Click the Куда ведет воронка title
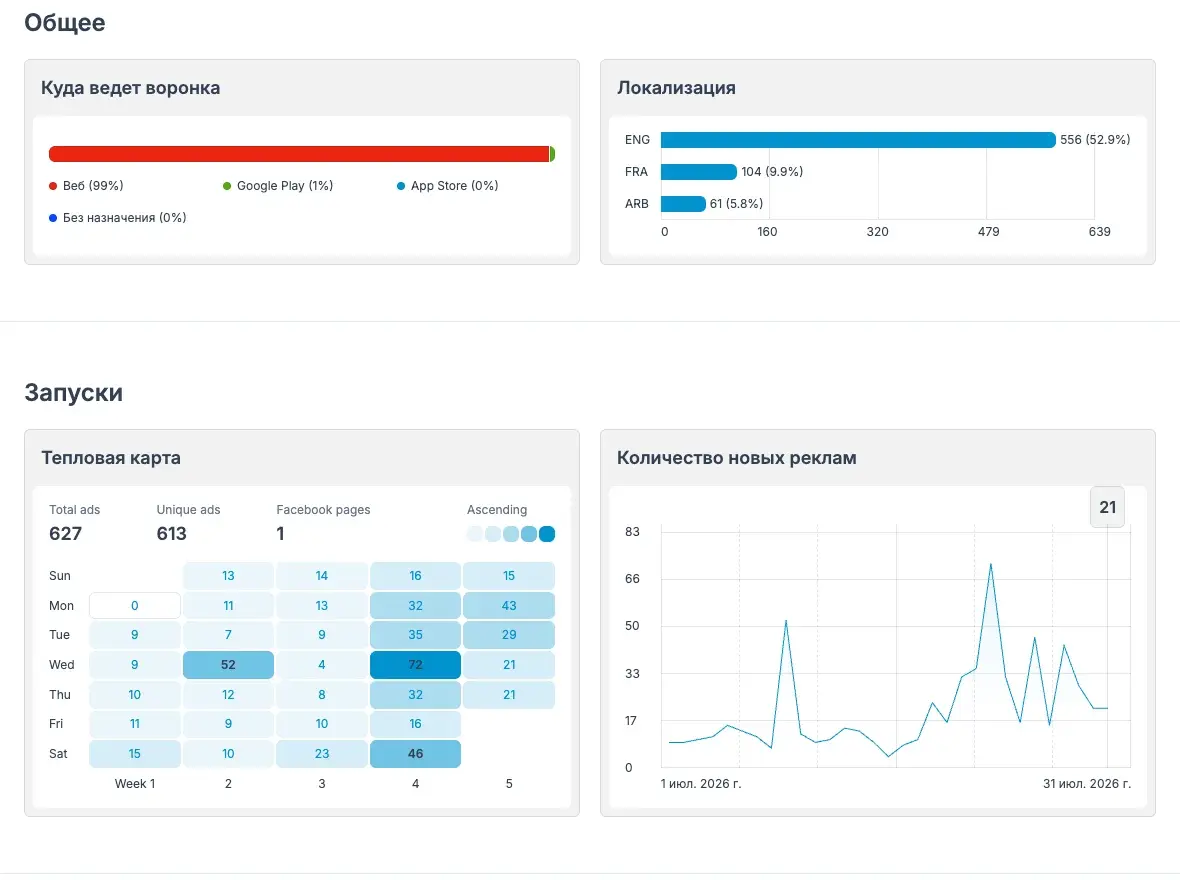The width and height of the screenshot is (1180, 880). click(x=130, y=88)
